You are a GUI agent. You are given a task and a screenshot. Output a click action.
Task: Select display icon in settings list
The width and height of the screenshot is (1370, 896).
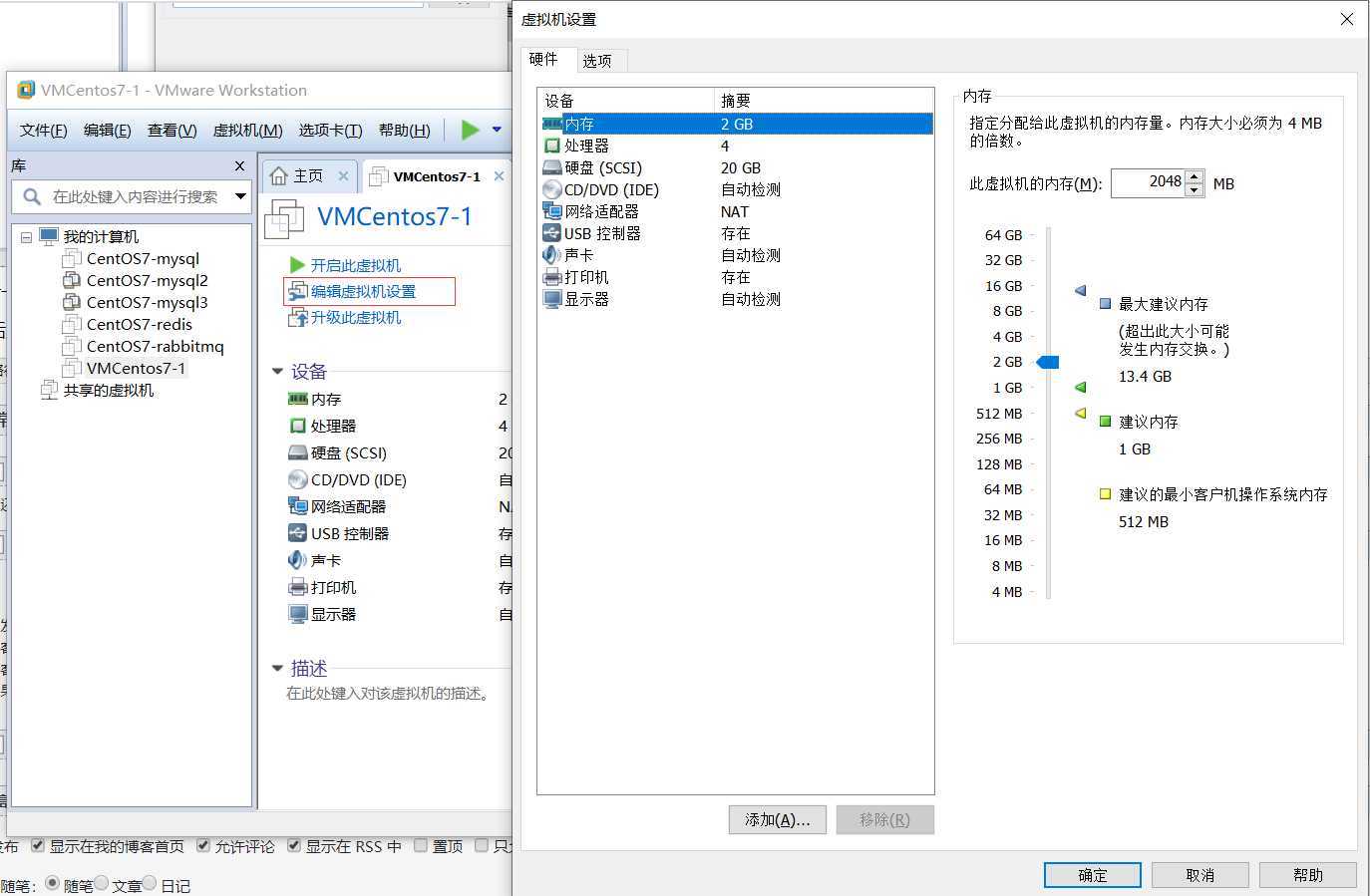[x=551, y=299]
